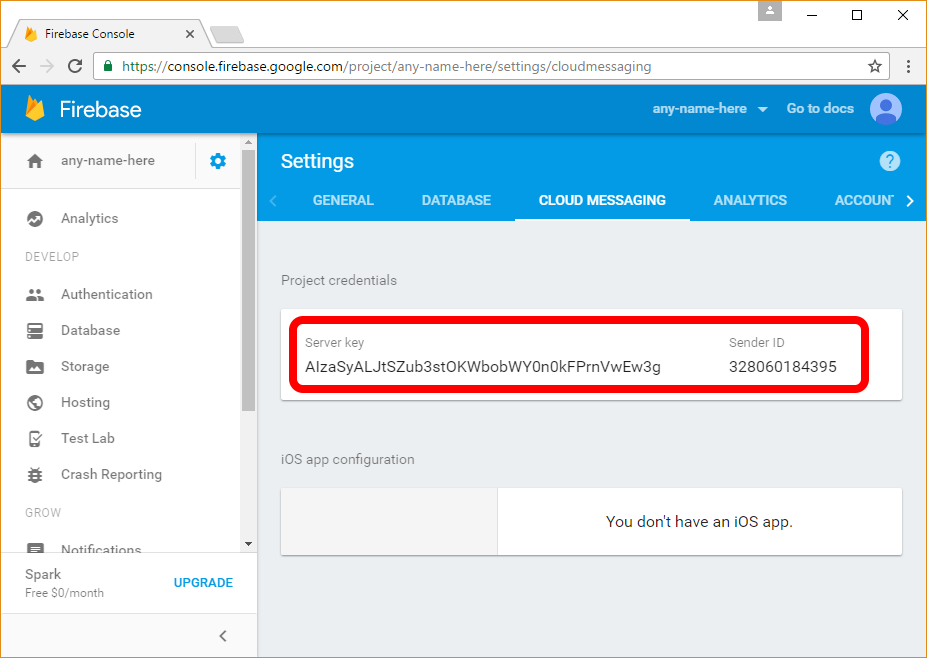
Task: Click the "You don't have an iOS app." text
Action: (x=699, y=522)
